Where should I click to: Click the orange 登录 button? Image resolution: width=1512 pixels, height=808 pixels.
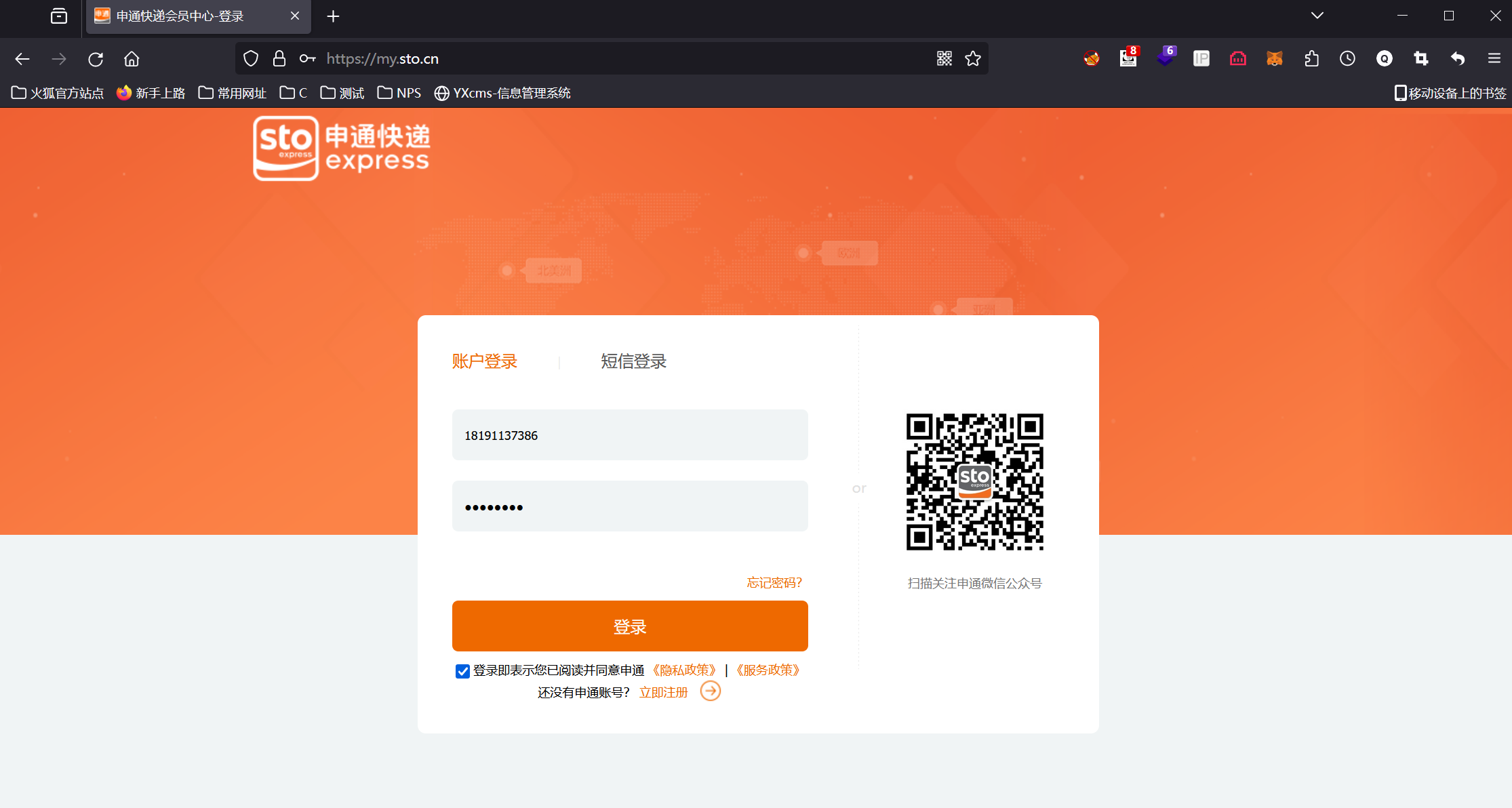click(630, 626)
